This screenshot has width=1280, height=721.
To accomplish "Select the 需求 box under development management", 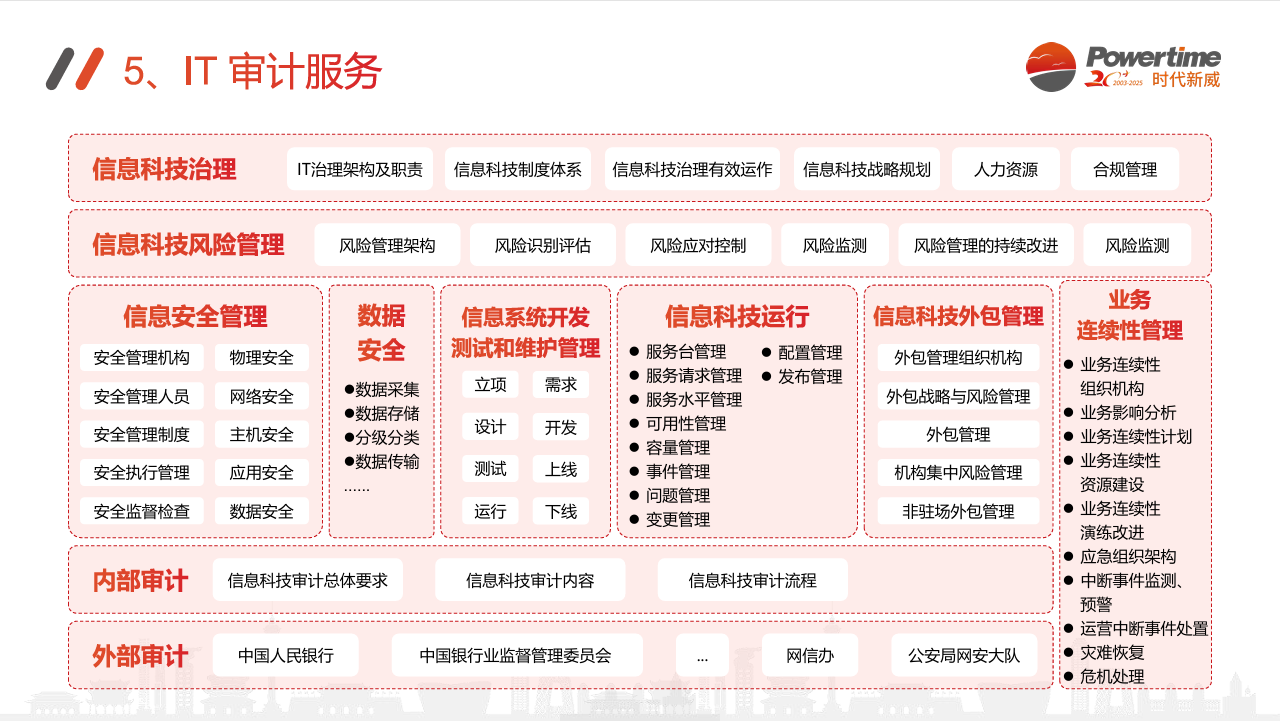I will [560, 385].
